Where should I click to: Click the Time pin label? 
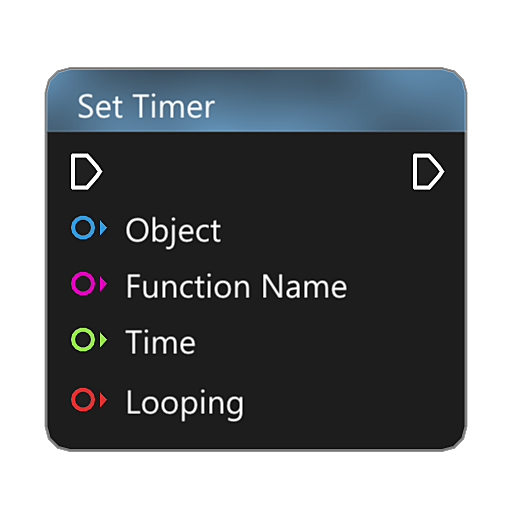tap(161, 342)
